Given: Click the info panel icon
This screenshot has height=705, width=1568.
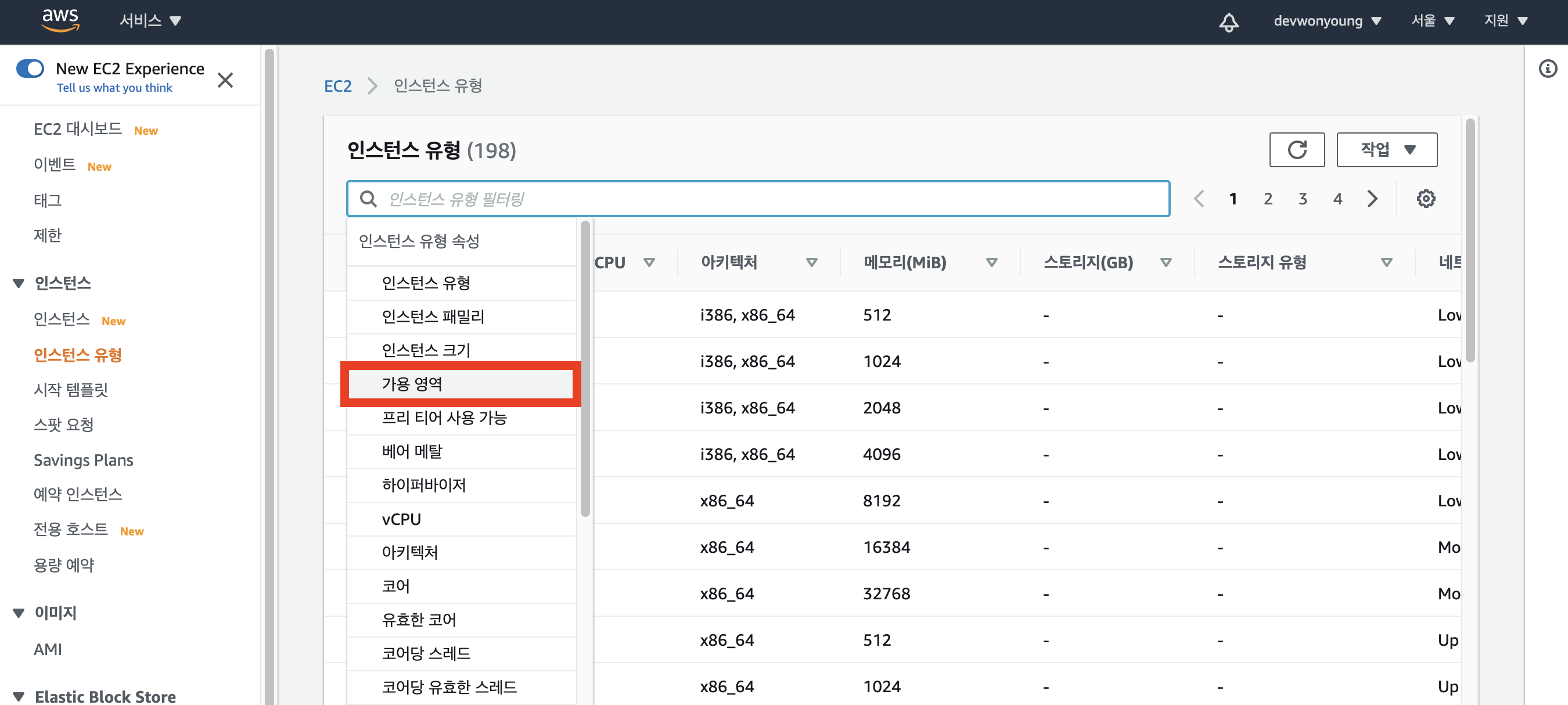Looking at the screenshot, I should click(1547, 68).
